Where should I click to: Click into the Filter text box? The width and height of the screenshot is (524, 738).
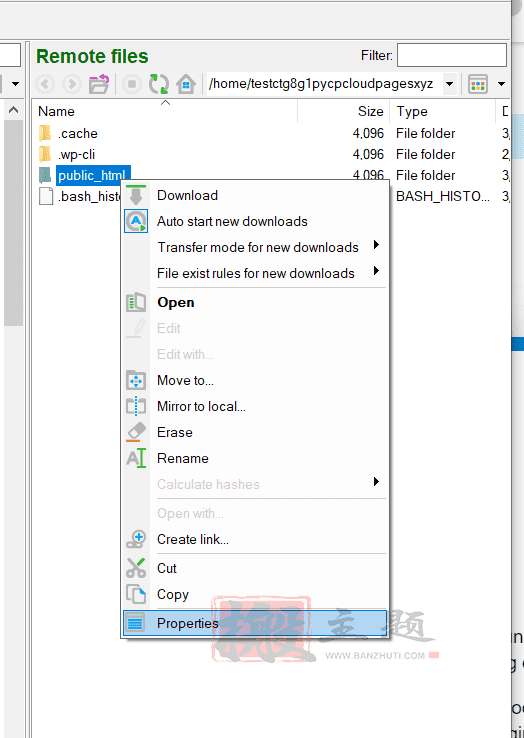click(451, 55)
